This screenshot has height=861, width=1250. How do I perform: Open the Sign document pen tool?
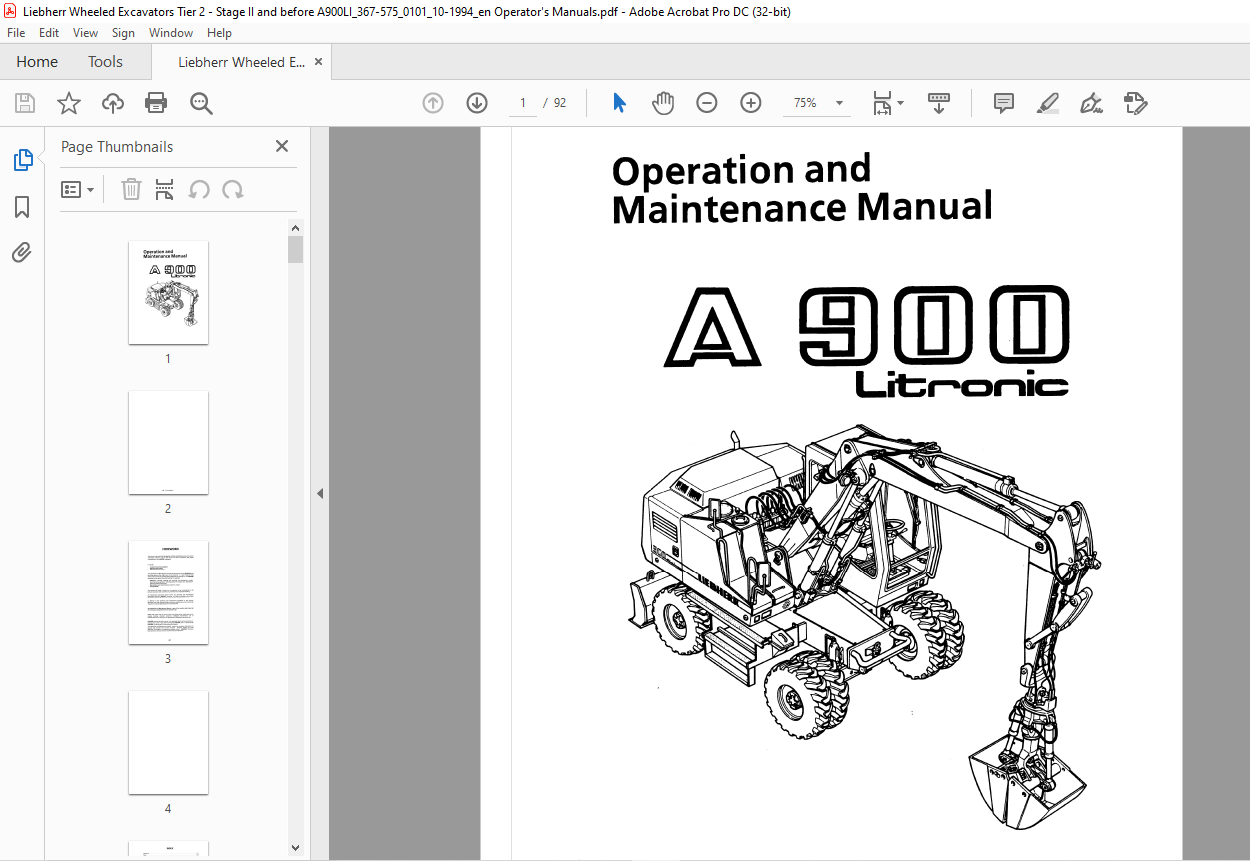click(1092, 103)
